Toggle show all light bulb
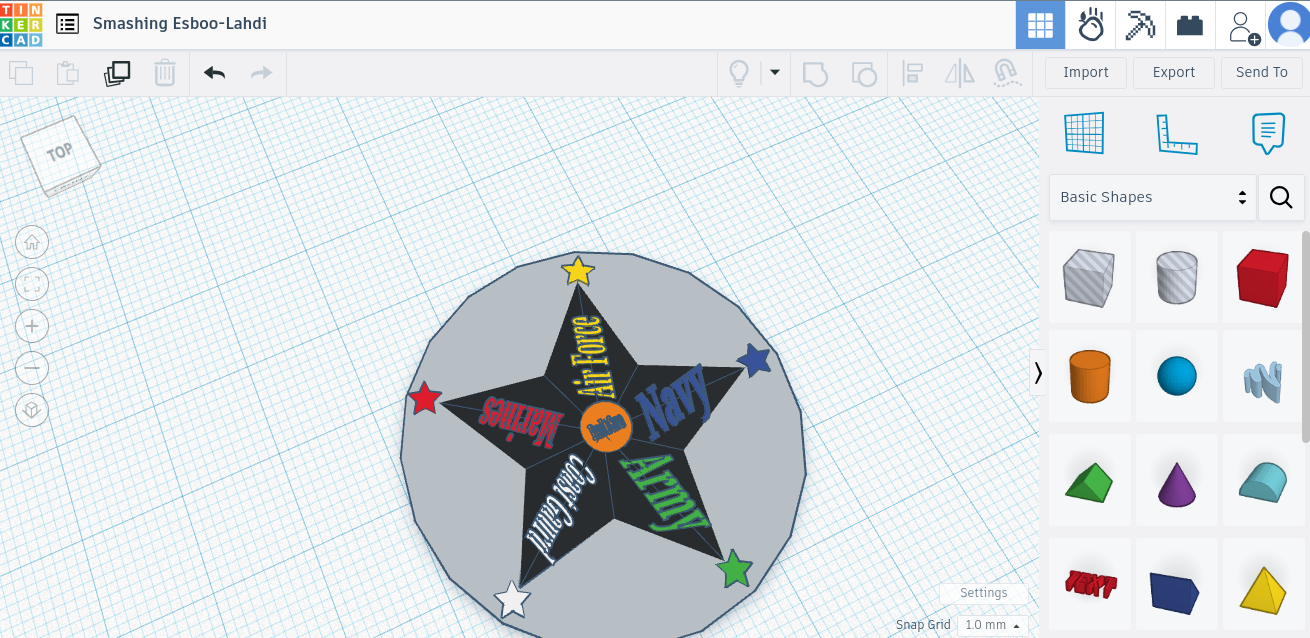 tap(738, 73)
